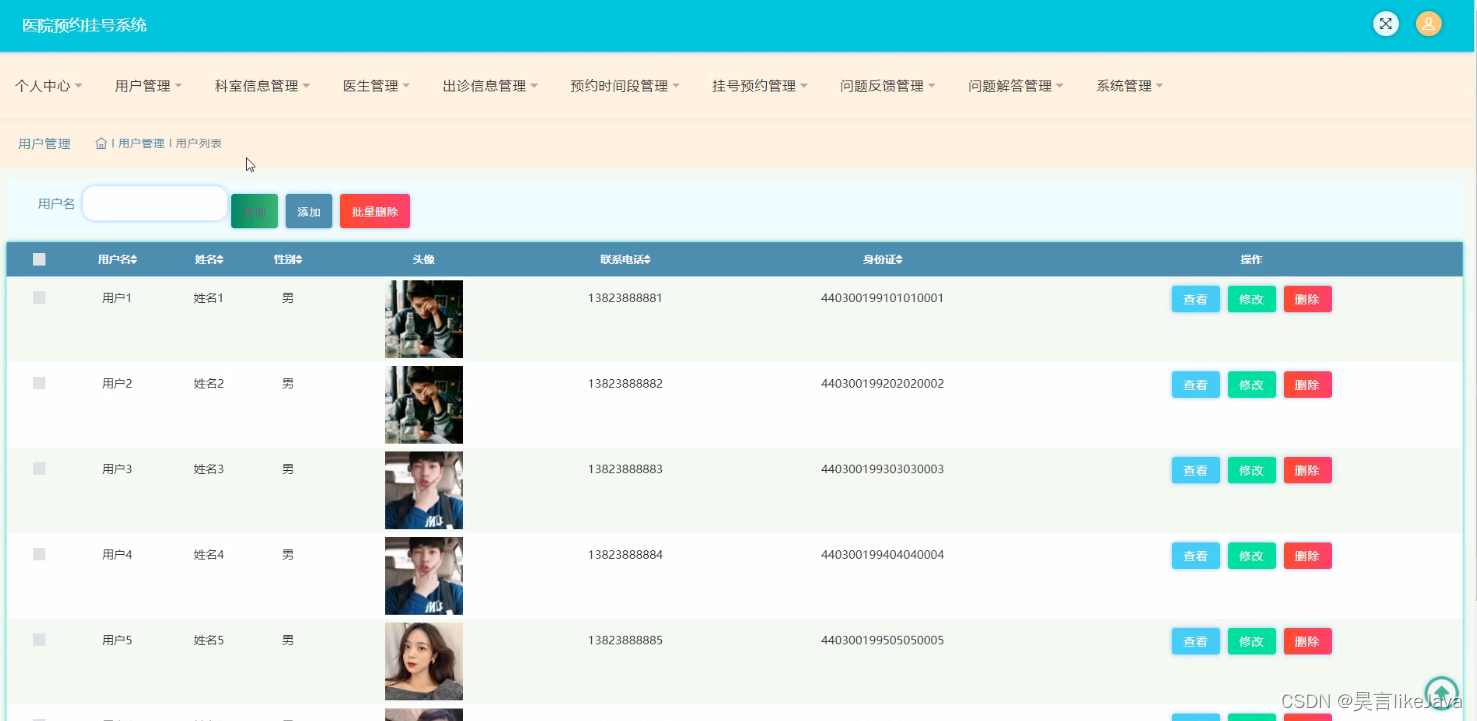Viewport: 1477px width, 721px height.
Task: Edit 用户2 with 修改 button
Action: [1252, 384]
